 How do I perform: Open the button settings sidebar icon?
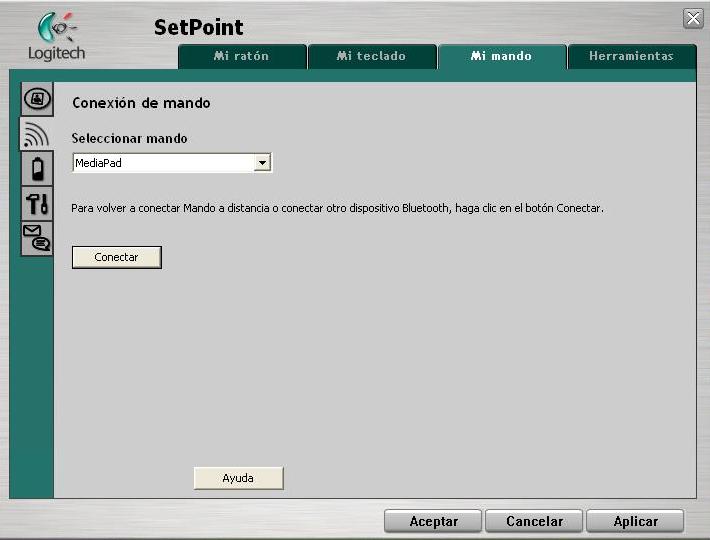(x=37, y=99)
